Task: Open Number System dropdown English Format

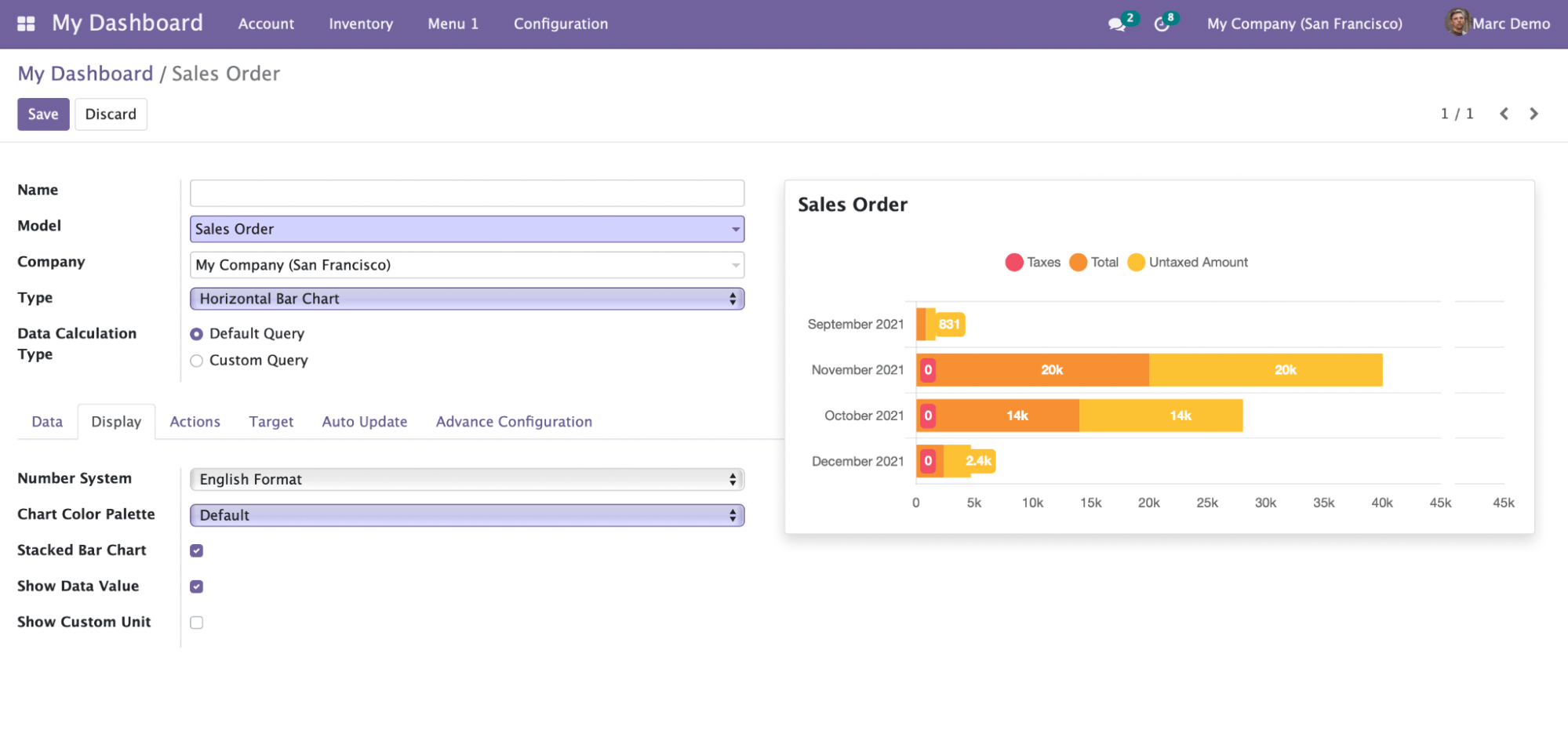Action: (x=467, y=479)
